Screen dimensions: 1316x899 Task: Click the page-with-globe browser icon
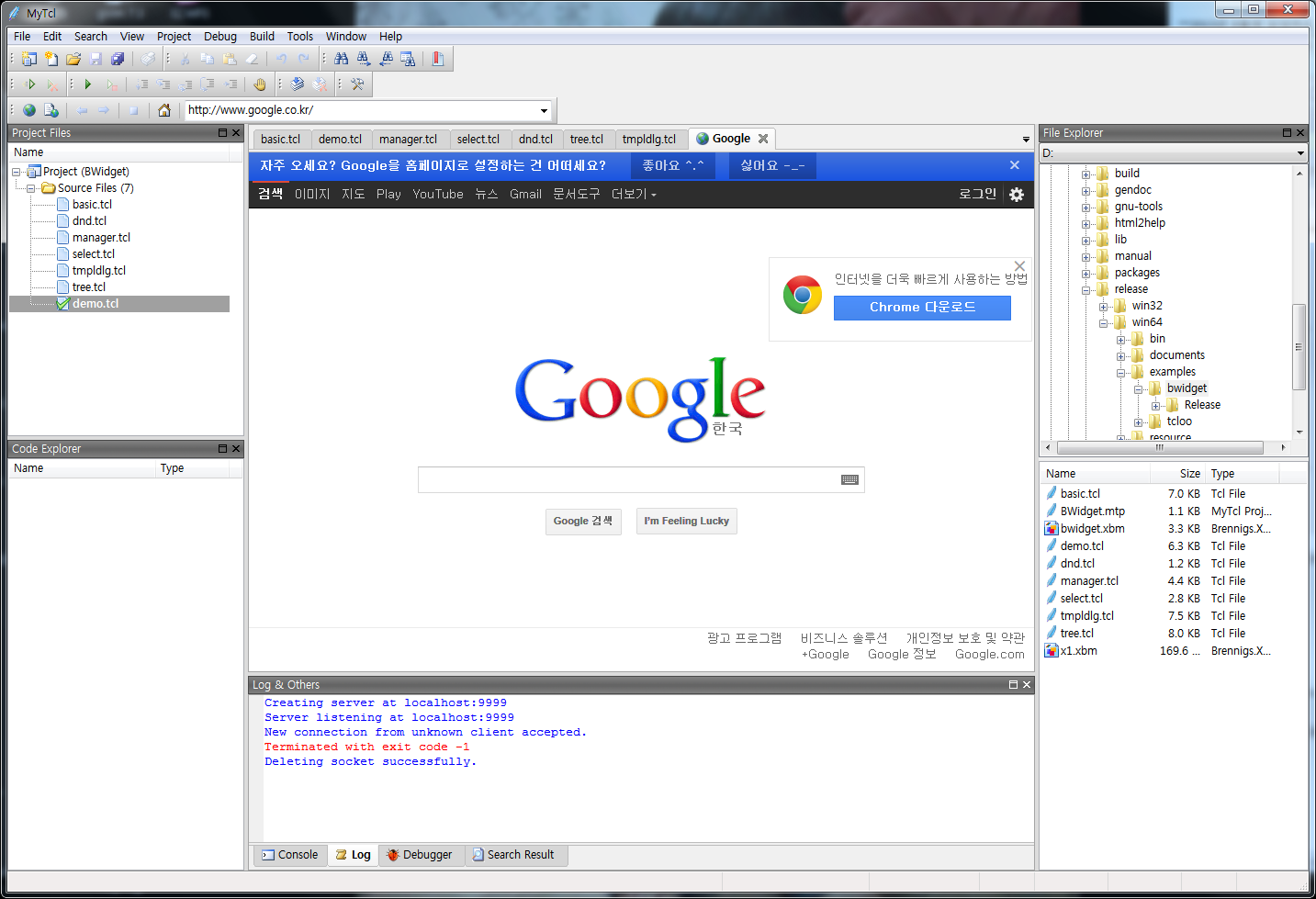(51, 110)
